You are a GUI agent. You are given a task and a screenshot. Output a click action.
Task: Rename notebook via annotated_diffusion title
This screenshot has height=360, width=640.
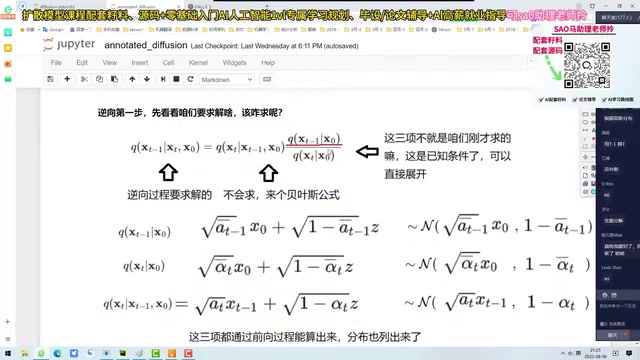(x=146, y=45)
